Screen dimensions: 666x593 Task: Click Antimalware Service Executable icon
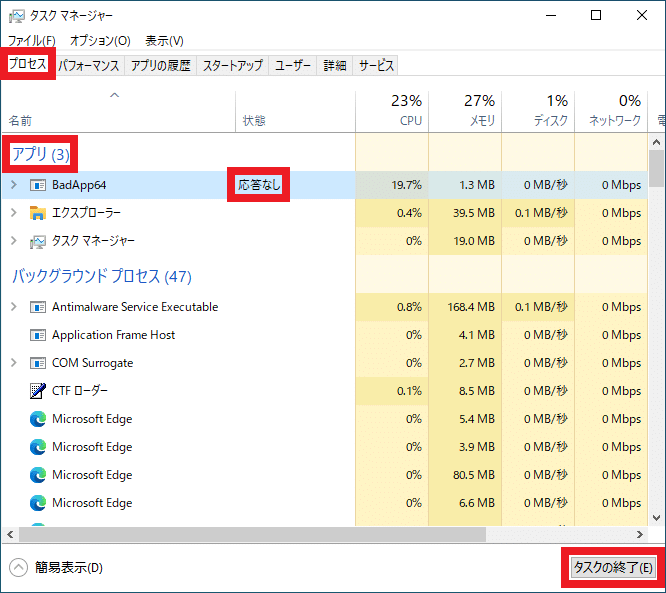click(38, 307)
